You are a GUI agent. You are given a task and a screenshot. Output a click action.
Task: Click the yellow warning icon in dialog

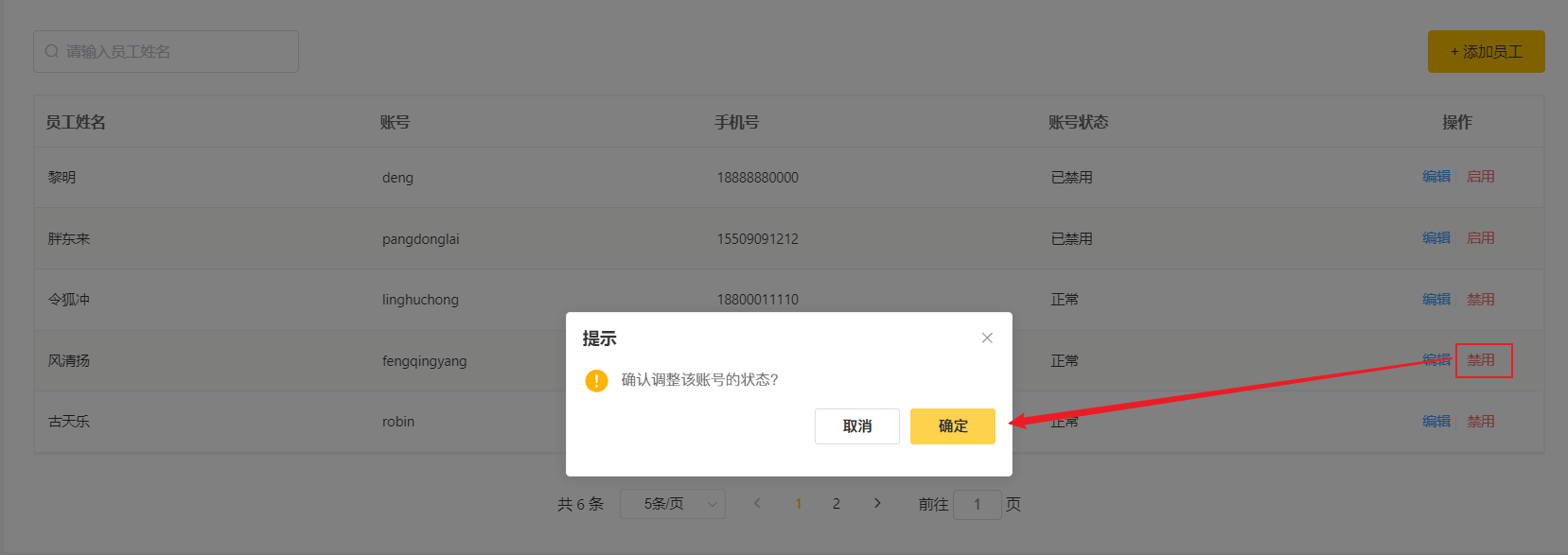[x=596, y=380]
